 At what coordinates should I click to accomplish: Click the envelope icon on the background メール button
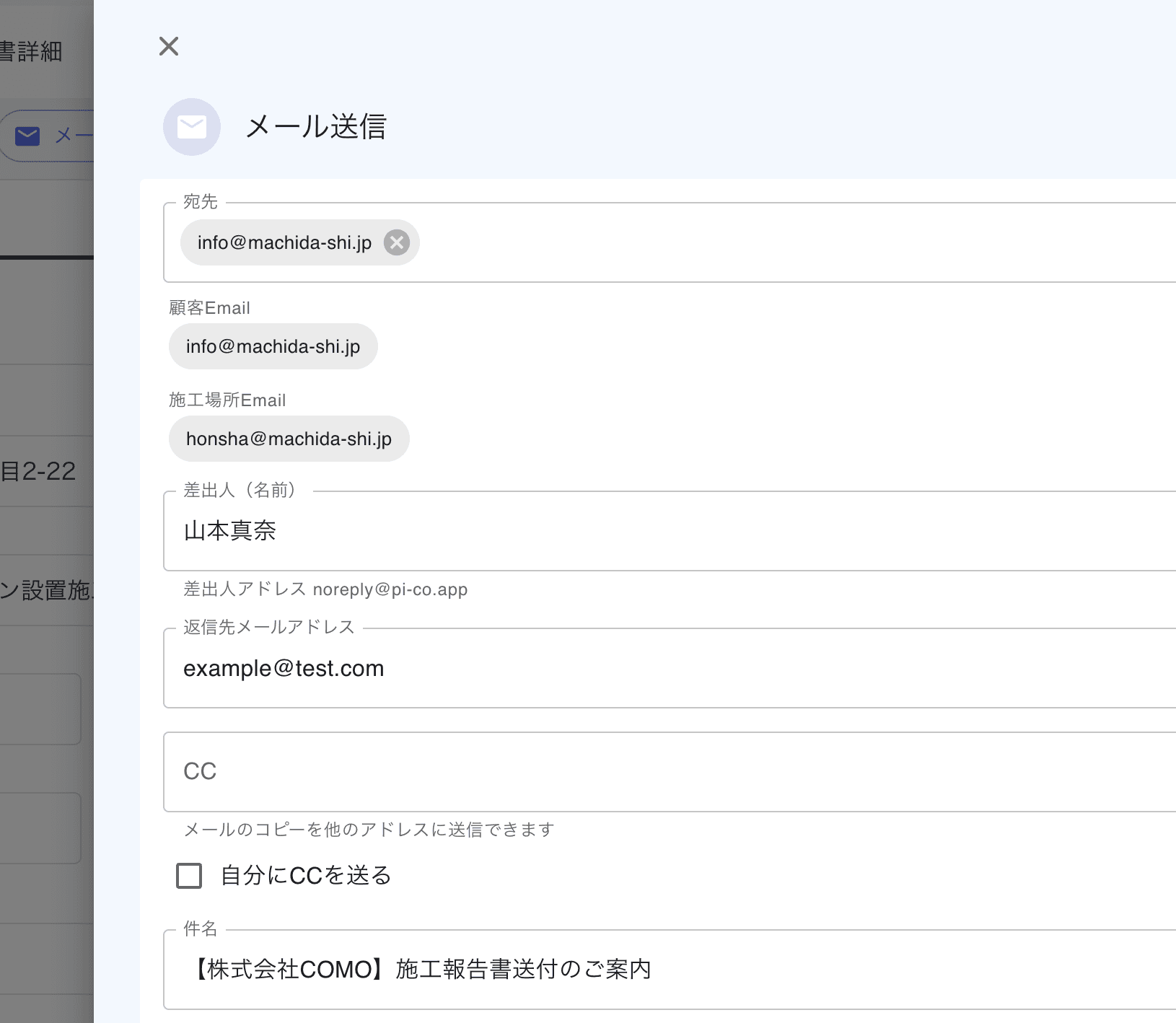[27, 134]
